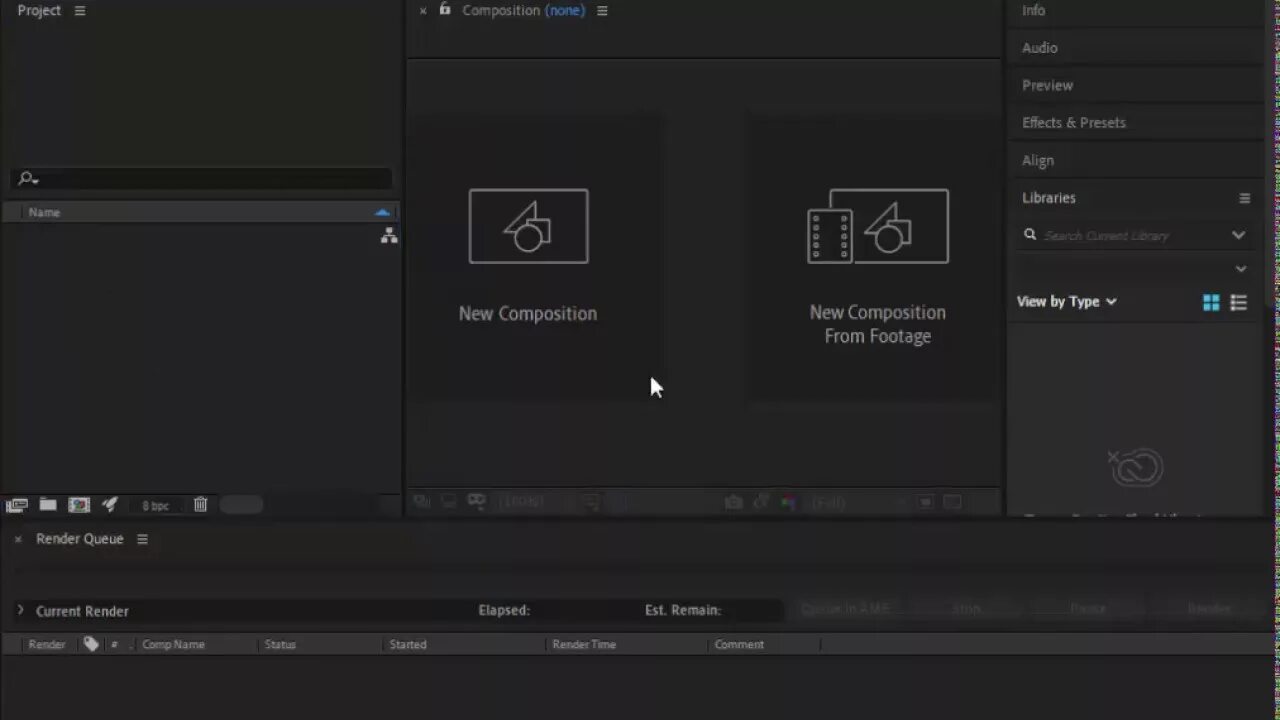This screenshot has width=1280, height=720.
Task: Open the Project panel menu
Action: click(80, 10)
